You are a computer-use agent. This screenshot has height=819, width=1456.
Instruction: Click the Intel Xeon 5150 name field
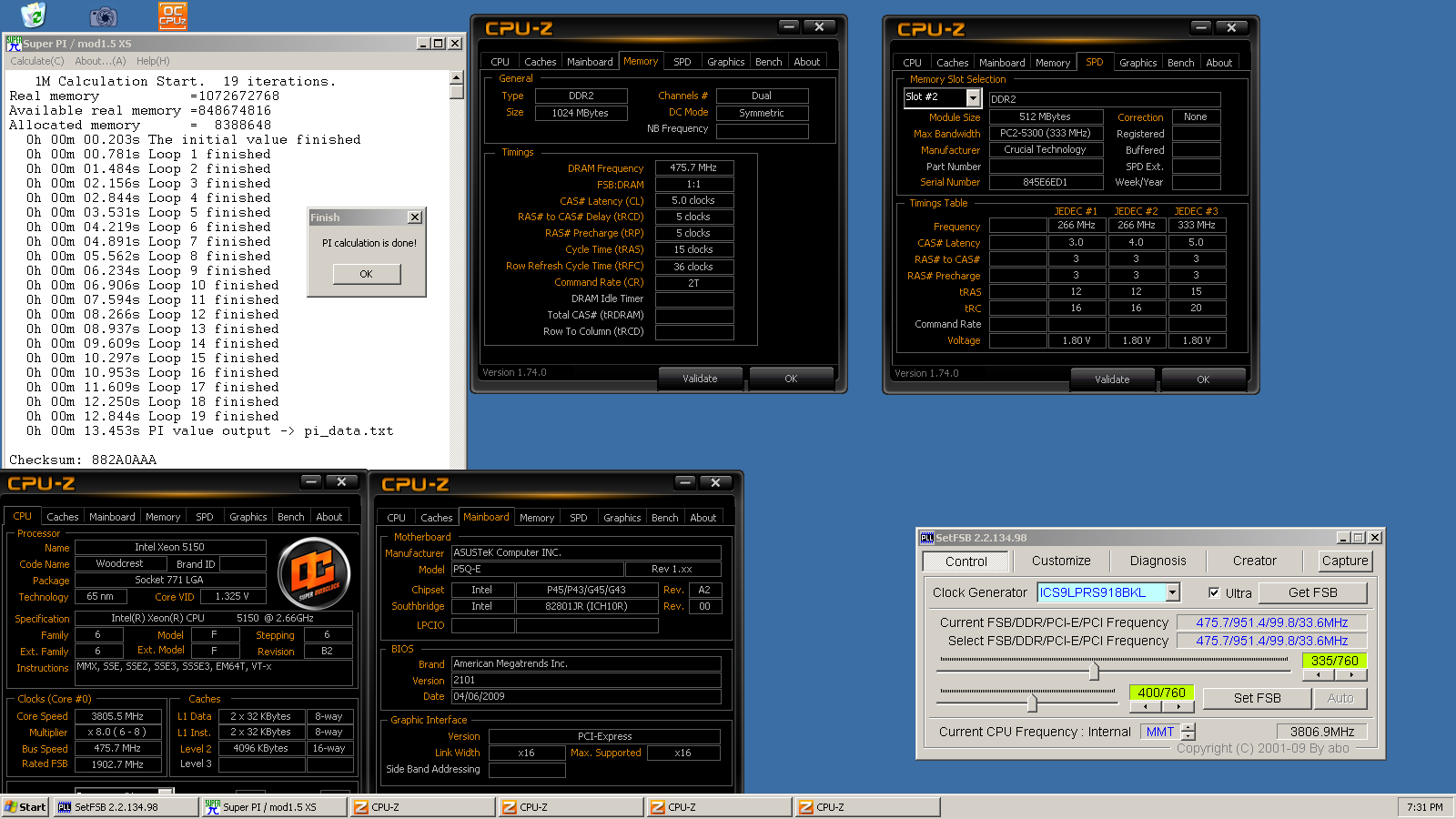pyautogui.click(x=170, y=547)
